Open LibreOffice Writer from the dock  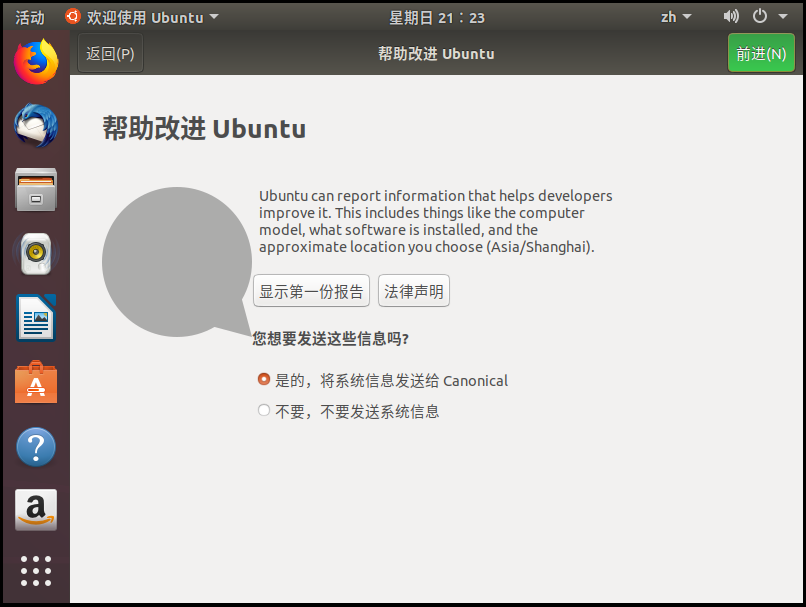click(x=36, y=318)
